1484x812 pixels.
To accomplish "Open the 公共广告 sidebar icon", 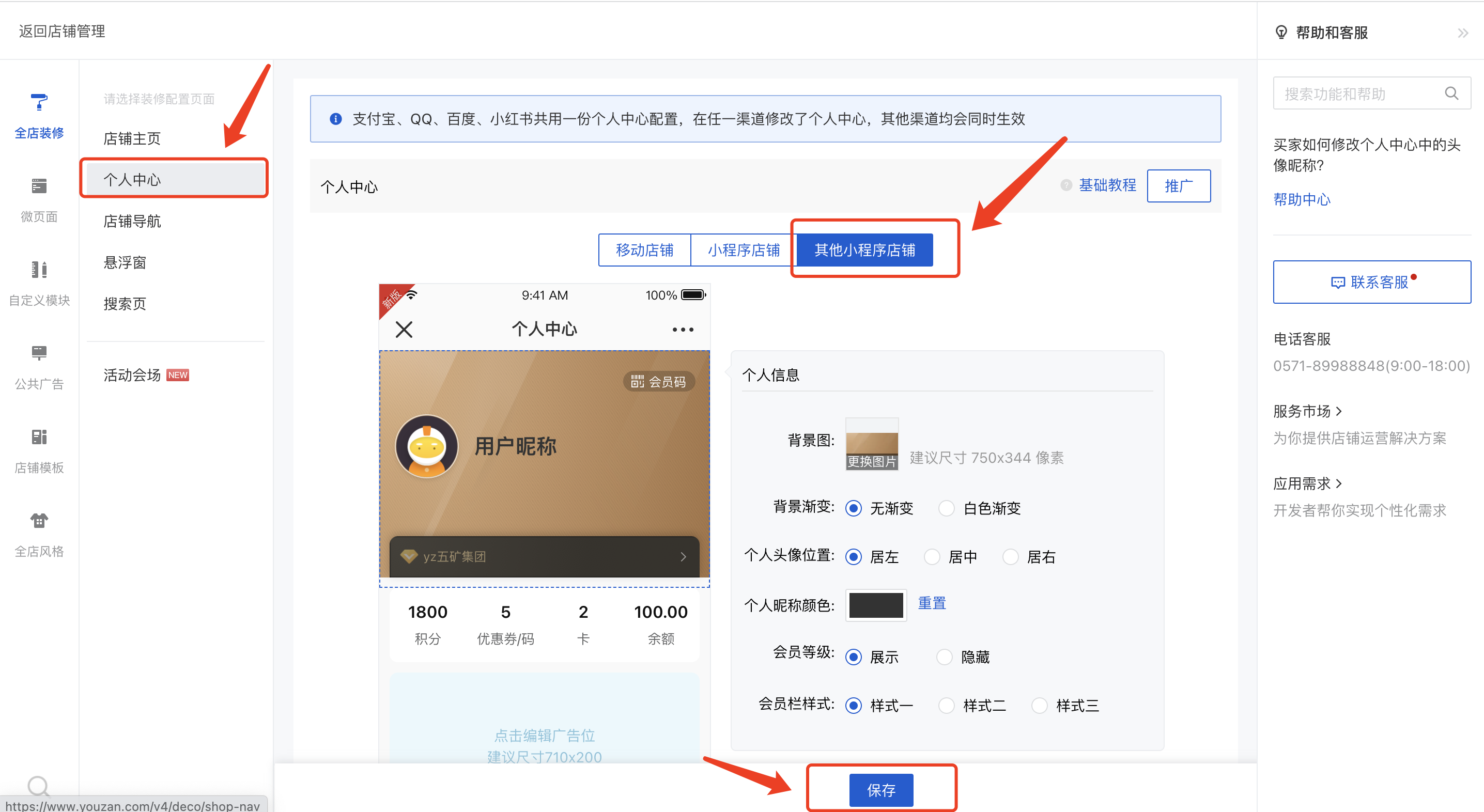I will point(39,353).
